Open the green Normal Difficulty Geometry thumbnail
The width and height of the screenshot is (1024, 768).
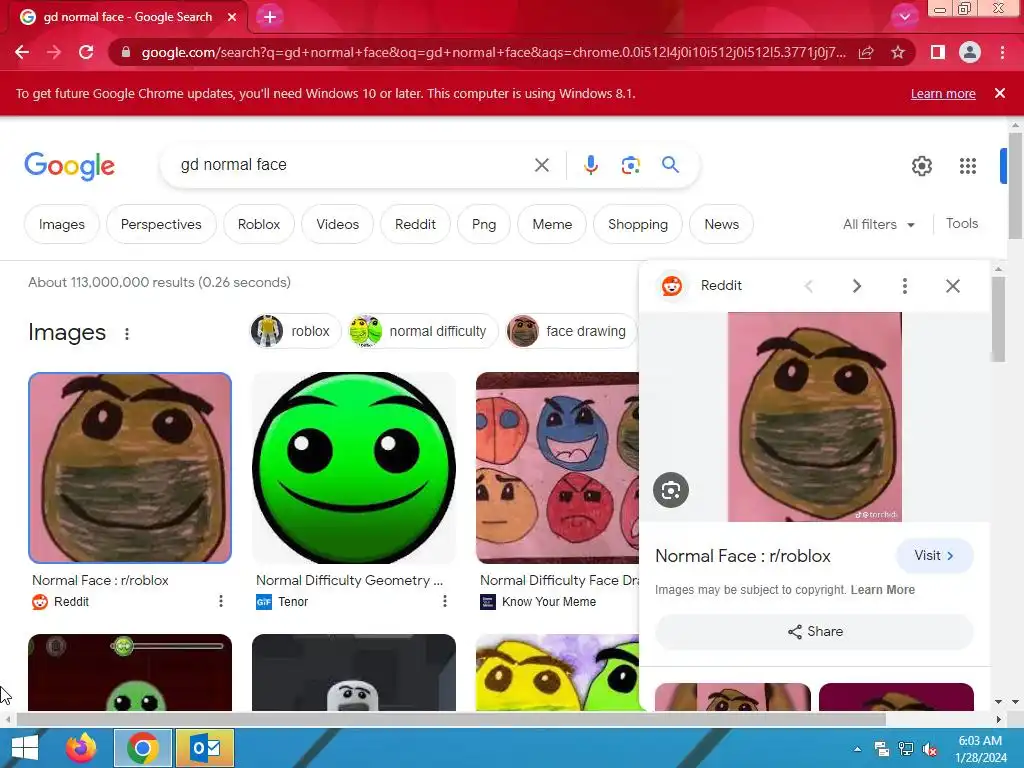(354, 468)
